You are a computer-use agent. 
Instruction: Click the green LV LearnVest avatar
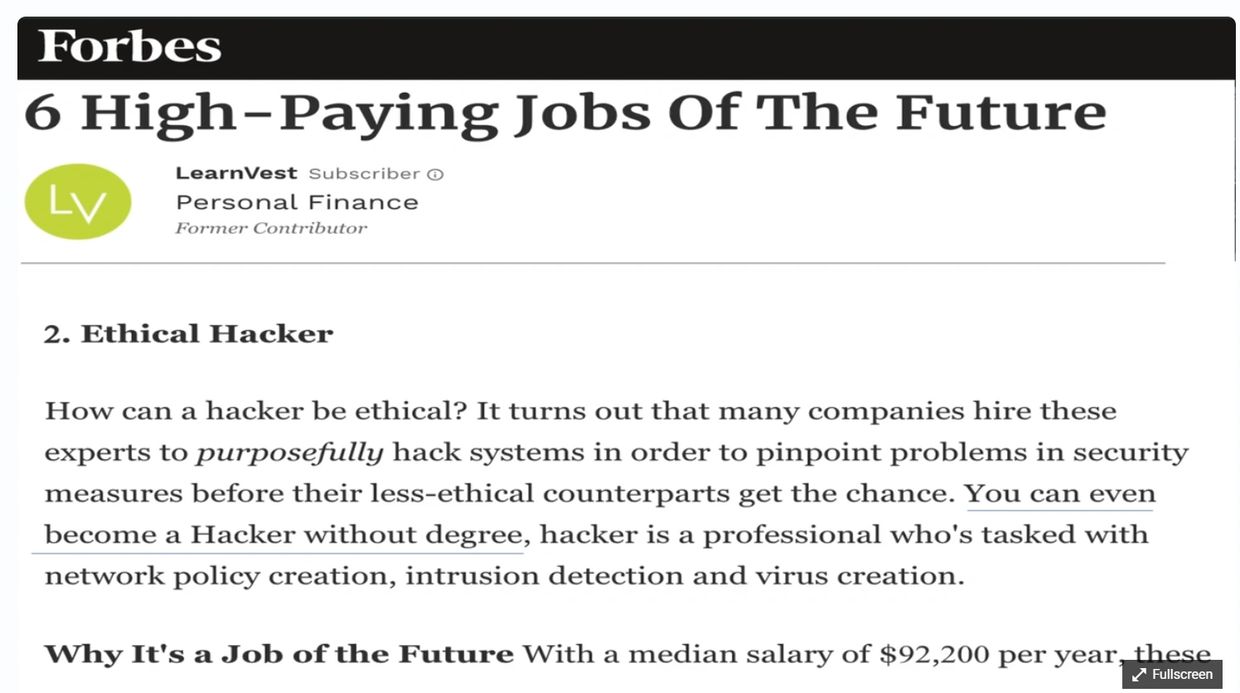(x=77, y=201)
